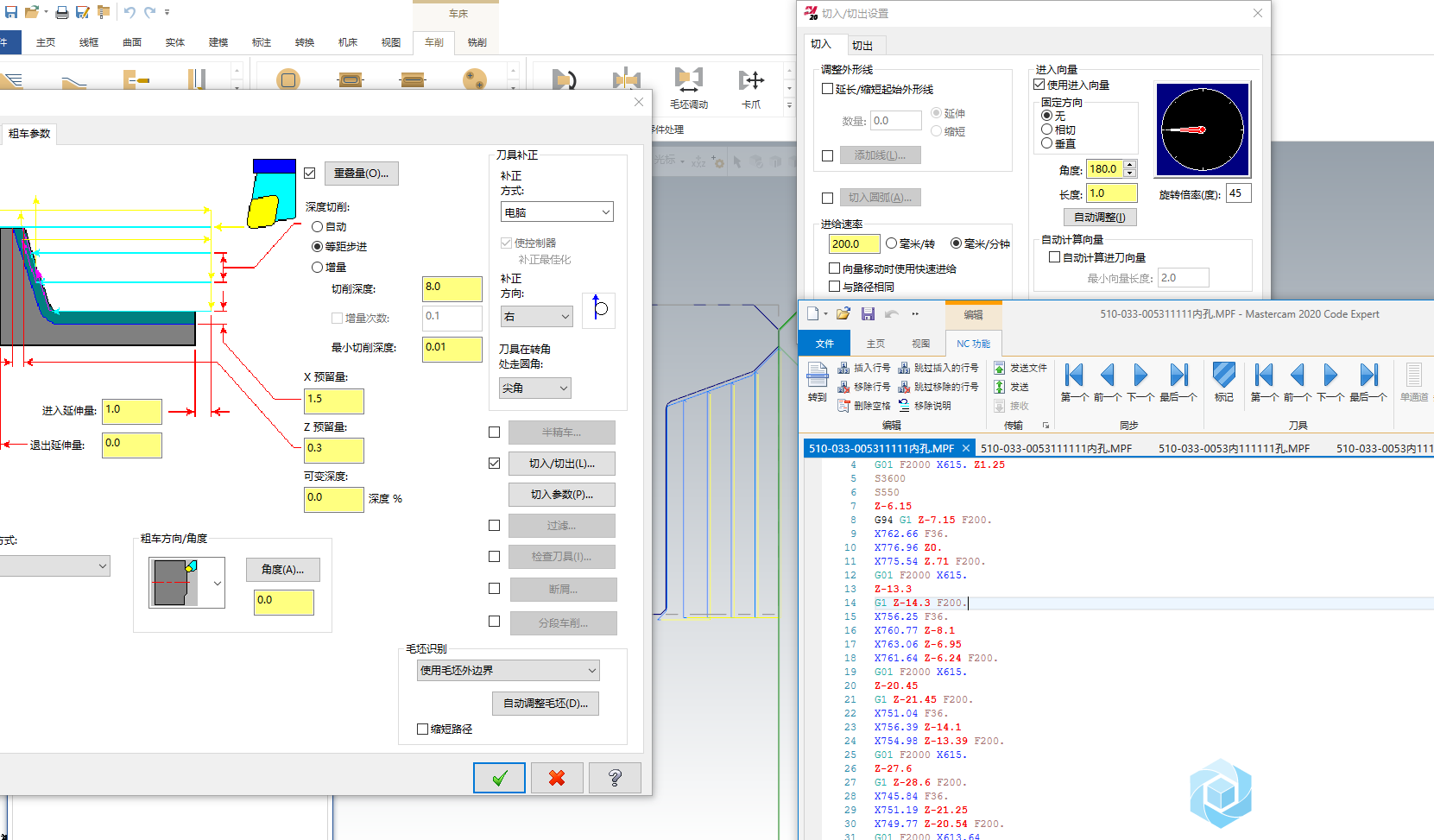Switch to the 510-033-0053内111111孔.MPF document tab
The height and width of the screenshot is (840, 1434).
click(1234, 448)
